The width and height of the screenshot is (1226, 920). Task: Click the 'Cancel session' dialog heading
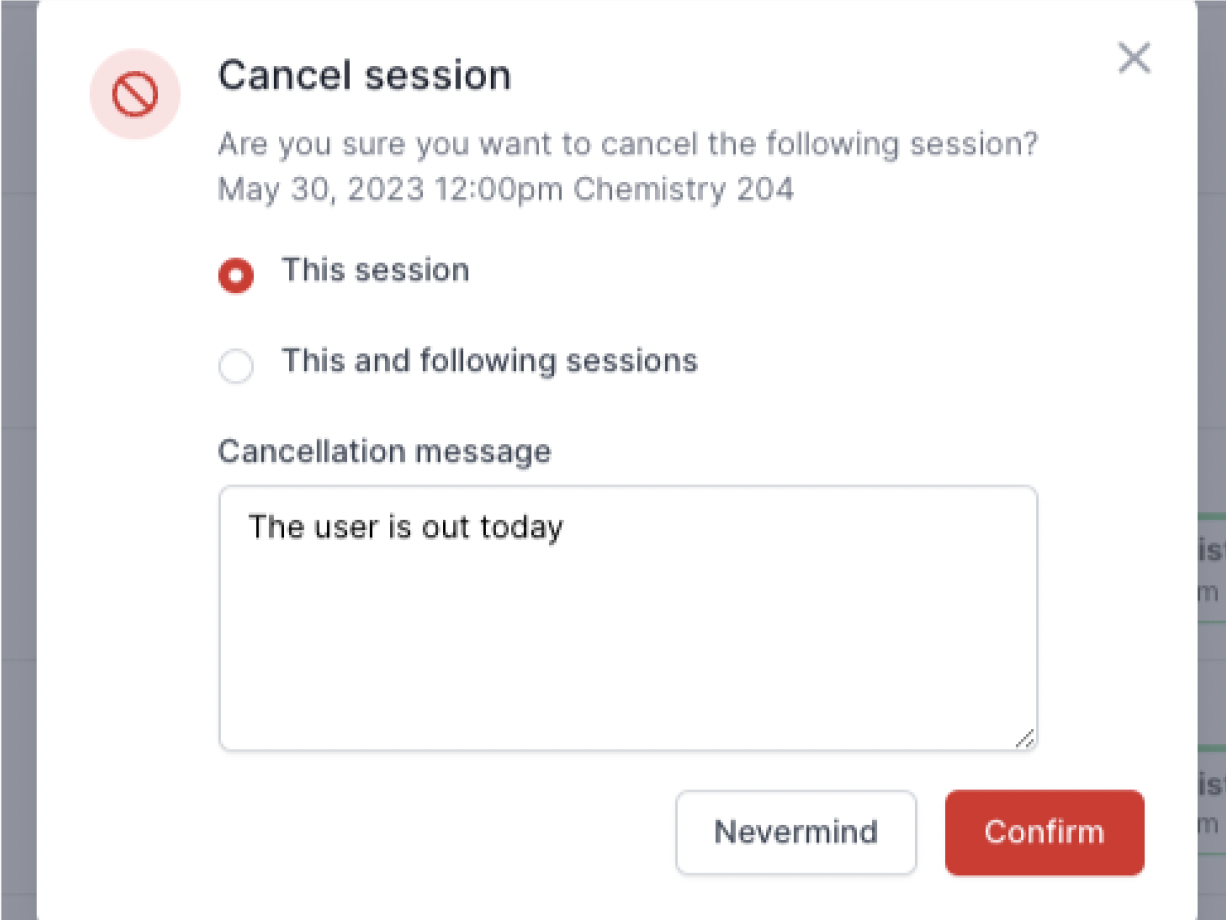pyautogui.click(x=365, y=76)
